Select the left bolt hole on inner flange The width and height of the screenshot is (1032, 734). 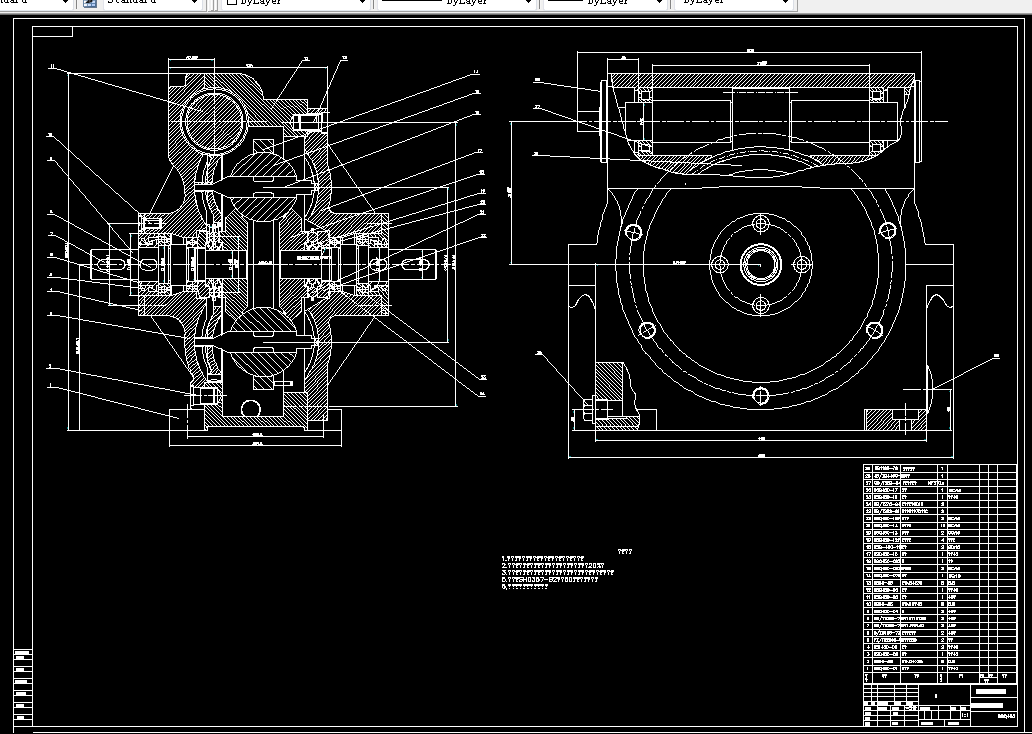(719, 265)
